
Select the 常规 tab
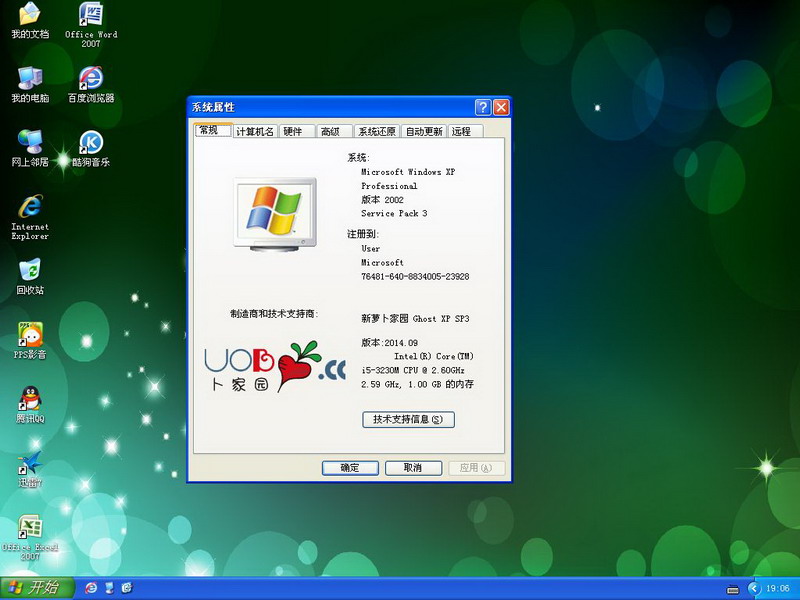[214, 130]
